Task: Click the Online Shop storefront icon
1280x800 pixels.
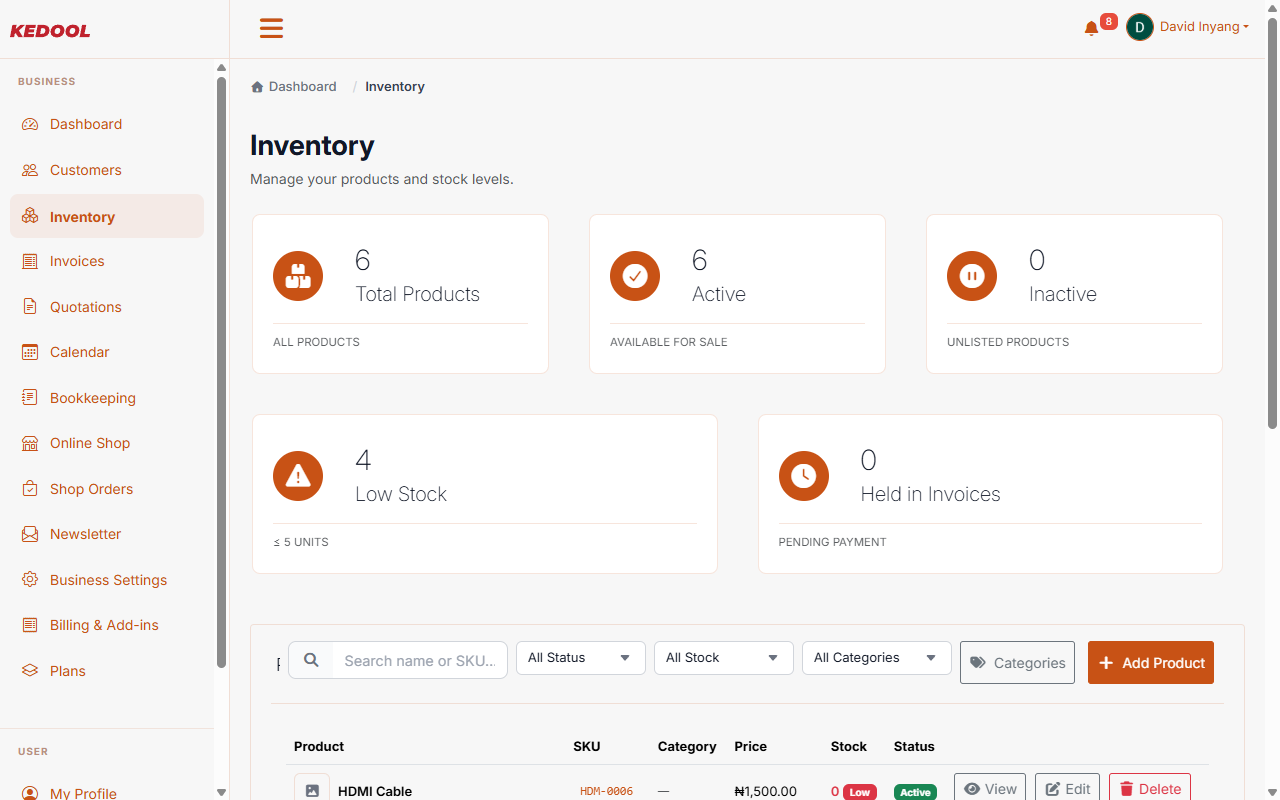Action: [x=30, y=443]
